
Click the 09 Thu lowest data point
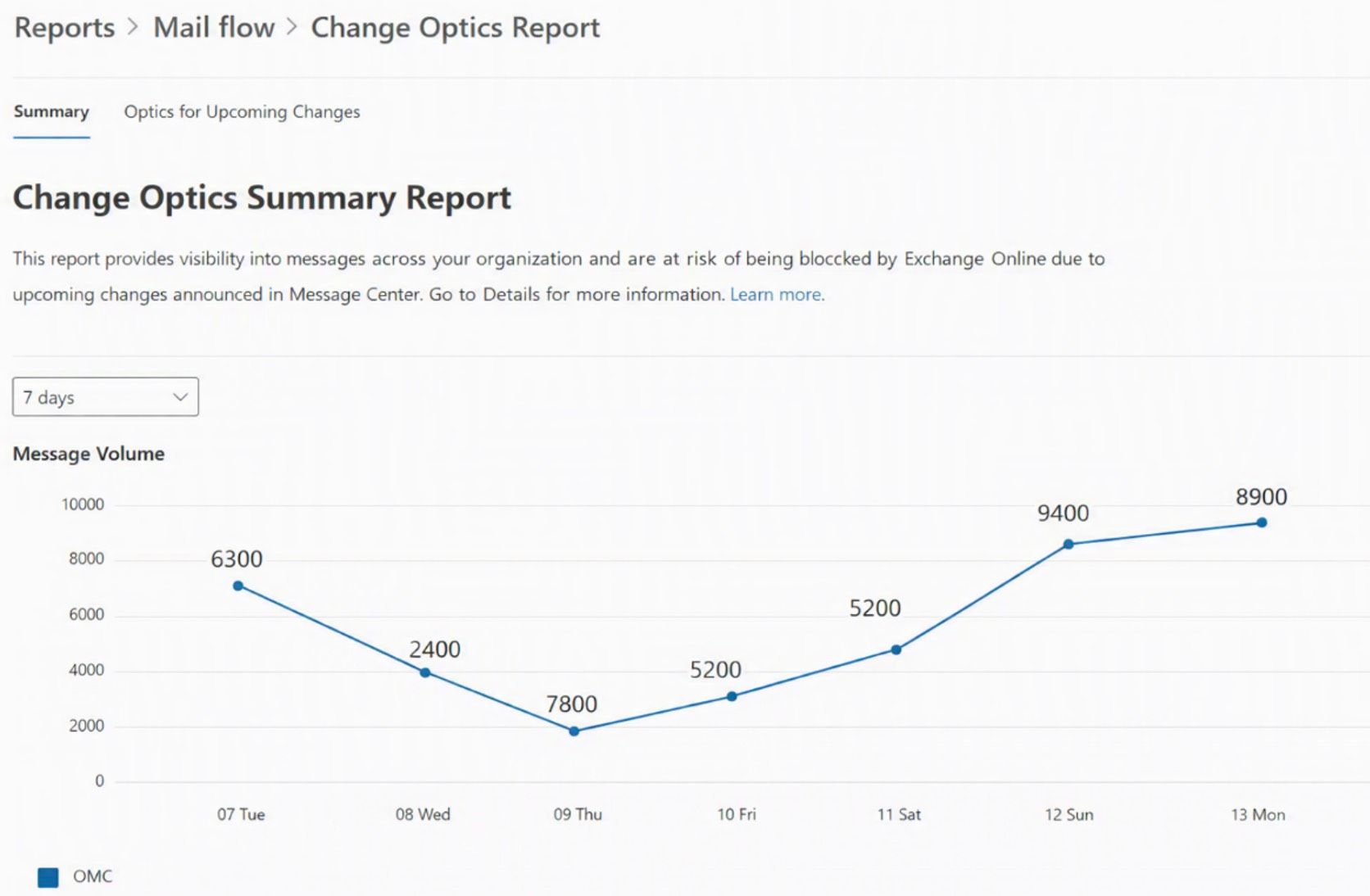(x=574, y=731)
